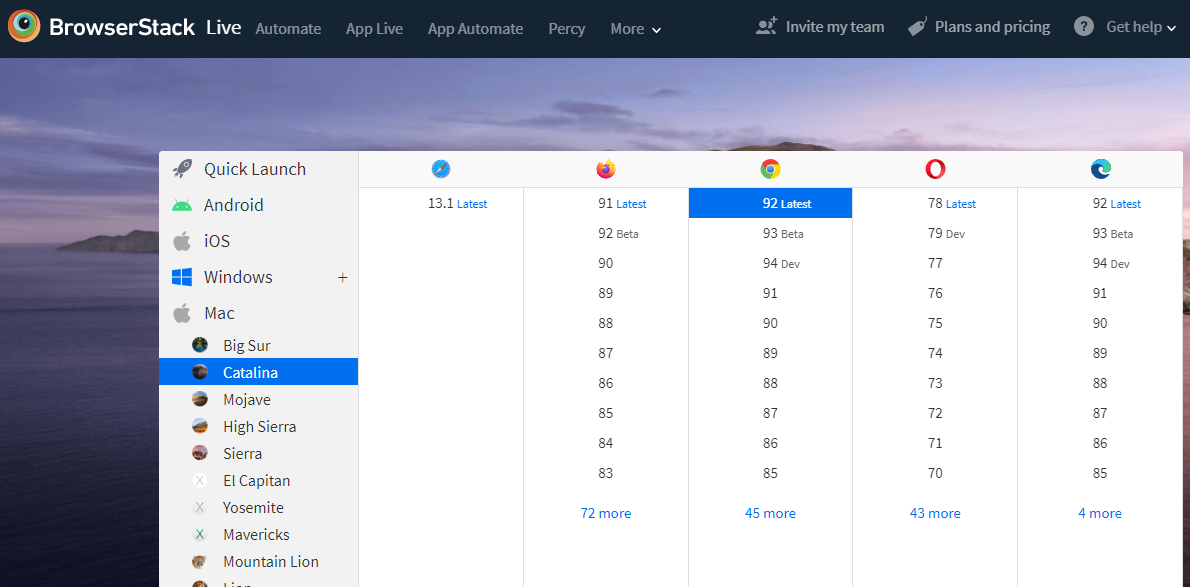Switch to the Automate tab

(x=288, y=29)
